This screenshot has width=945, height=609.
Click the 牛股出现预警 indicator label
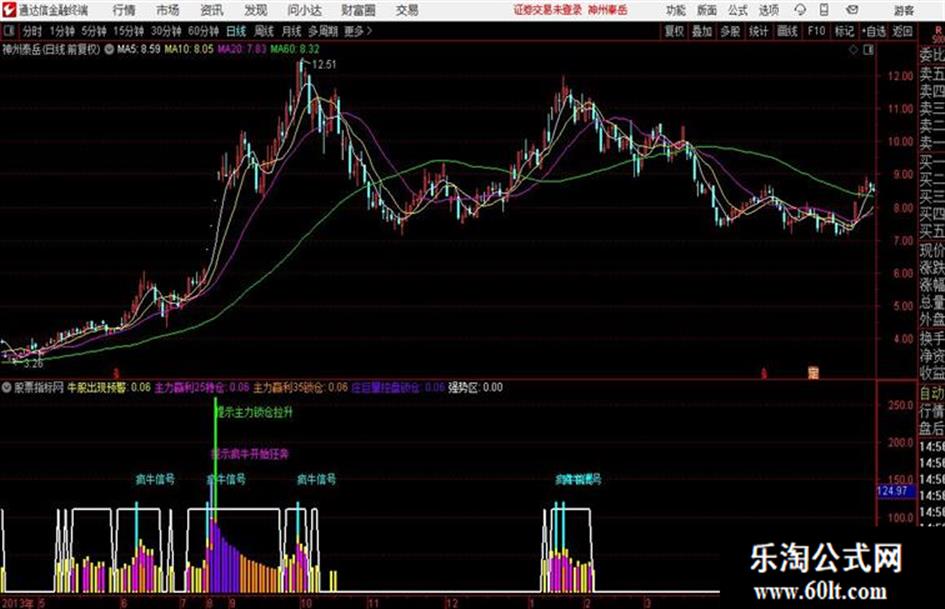(109, 388)
